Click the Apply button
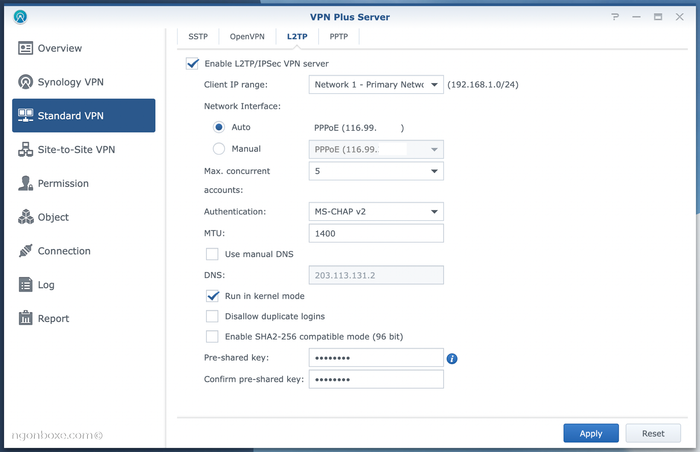Viewport: 700px width, 452px height. pos(591,433)
